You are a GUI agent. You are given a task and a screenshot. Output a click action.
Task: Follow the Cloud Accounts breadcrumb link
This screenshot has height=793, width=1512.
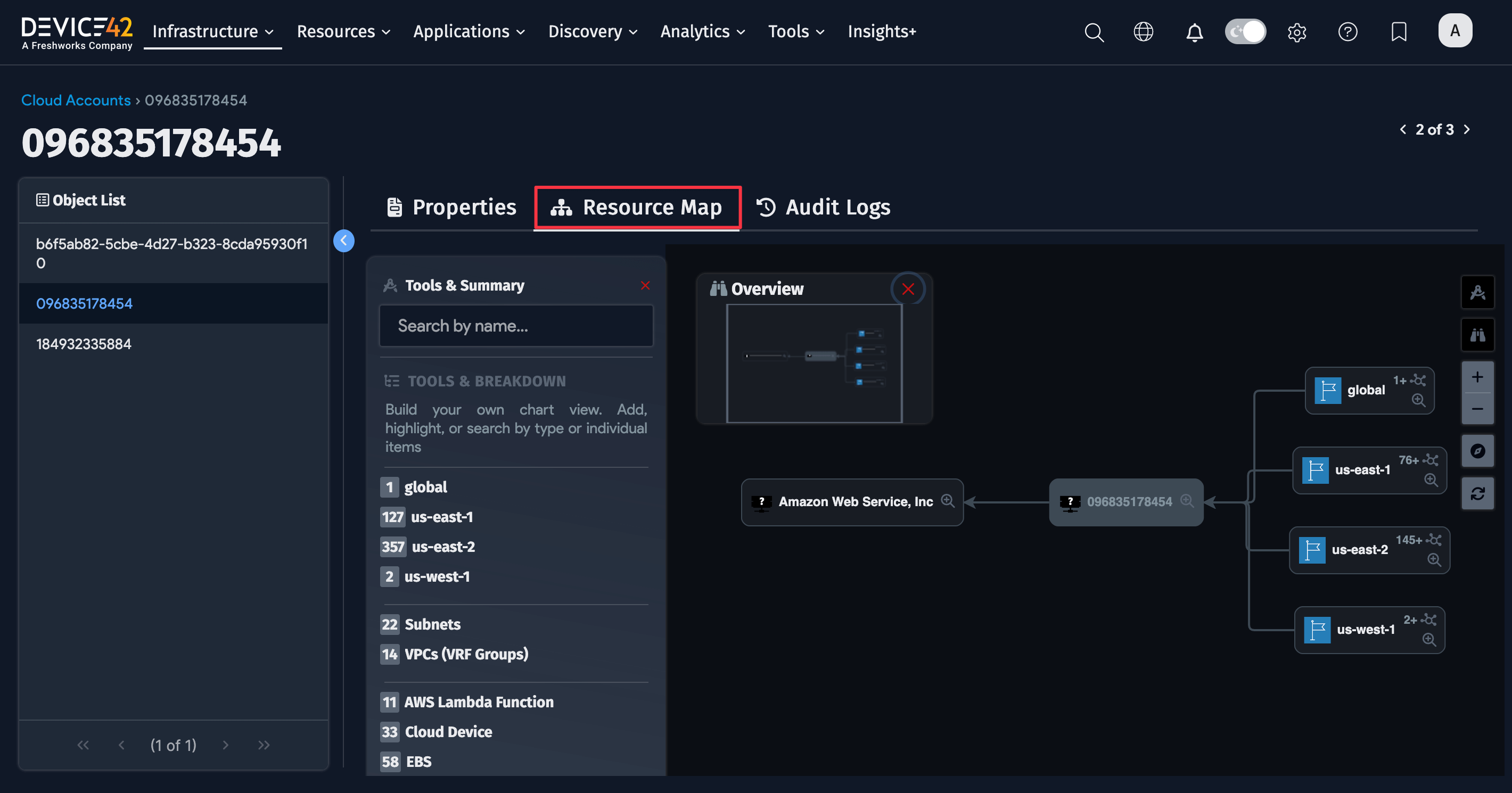[x=76, y=101]
